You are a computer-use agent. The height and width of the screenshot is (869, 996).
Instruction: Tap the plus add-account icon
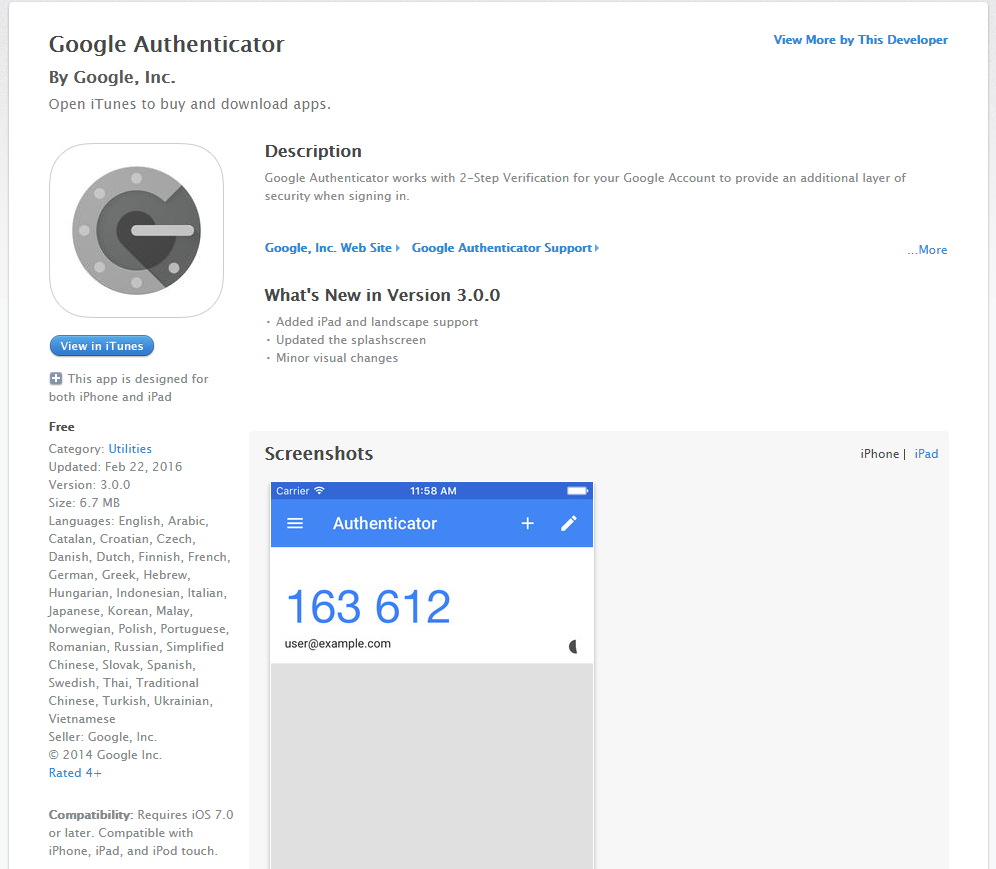point(527,523)
